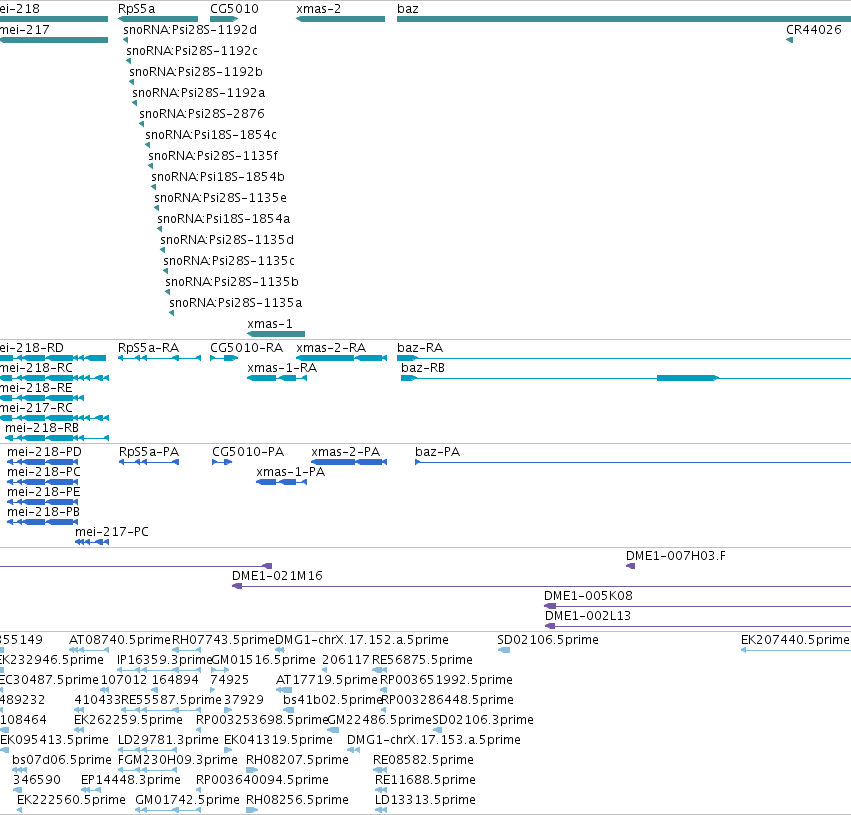Select DMG1-chrX.17.153.a.5prime EST label
The width and height of the screenshot is (851, 815).
tap(434, 740)
